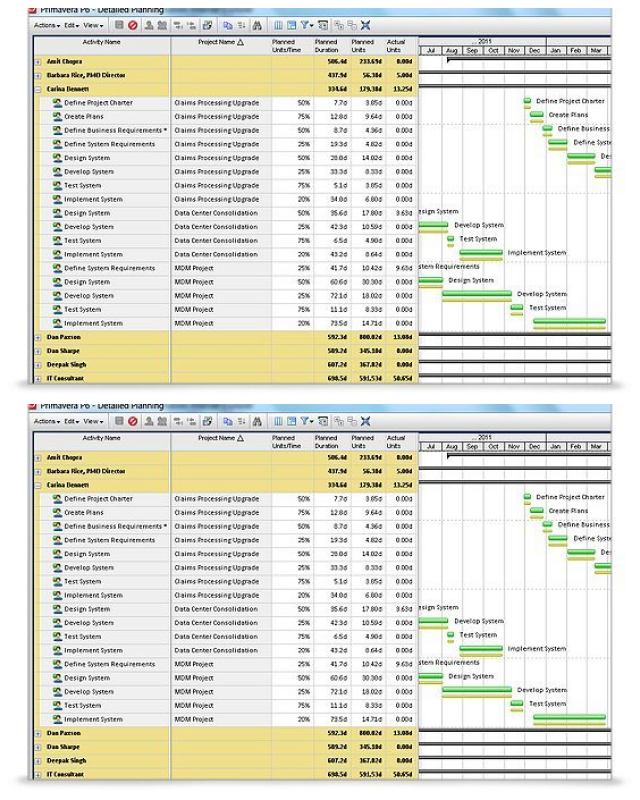Sort by Project Name column header, top window
This screenshot has width=640, height=800.
coord(221,45)
